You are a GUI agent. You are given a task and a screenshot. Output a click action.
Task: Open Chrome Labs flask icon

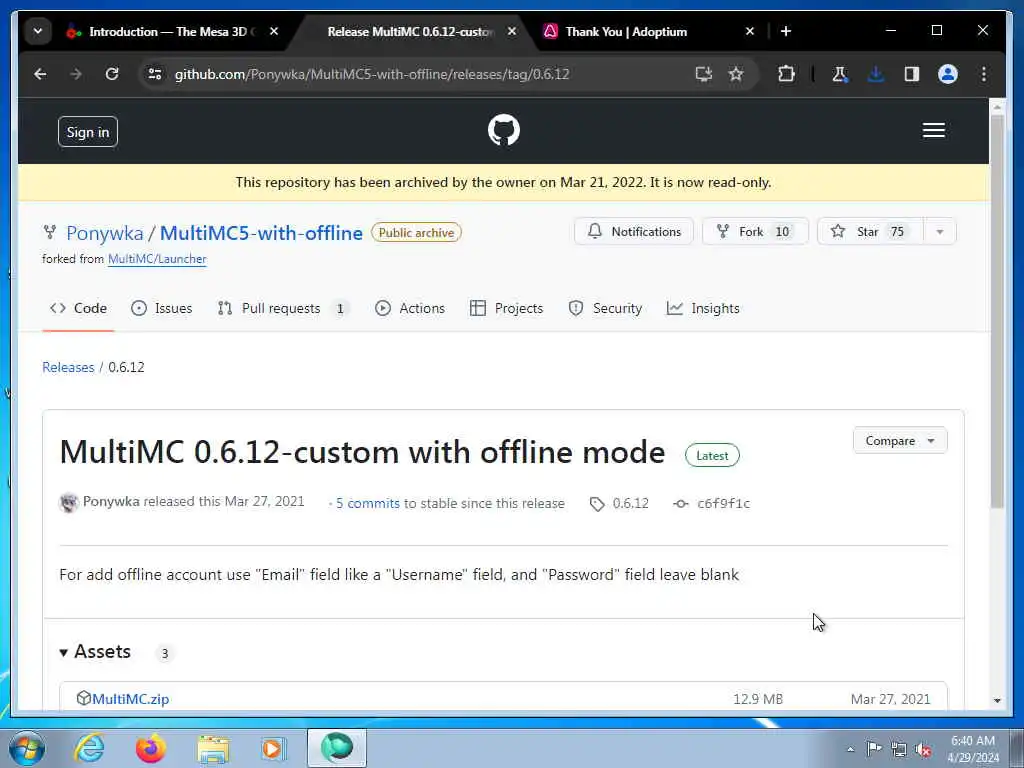(840, 74)
